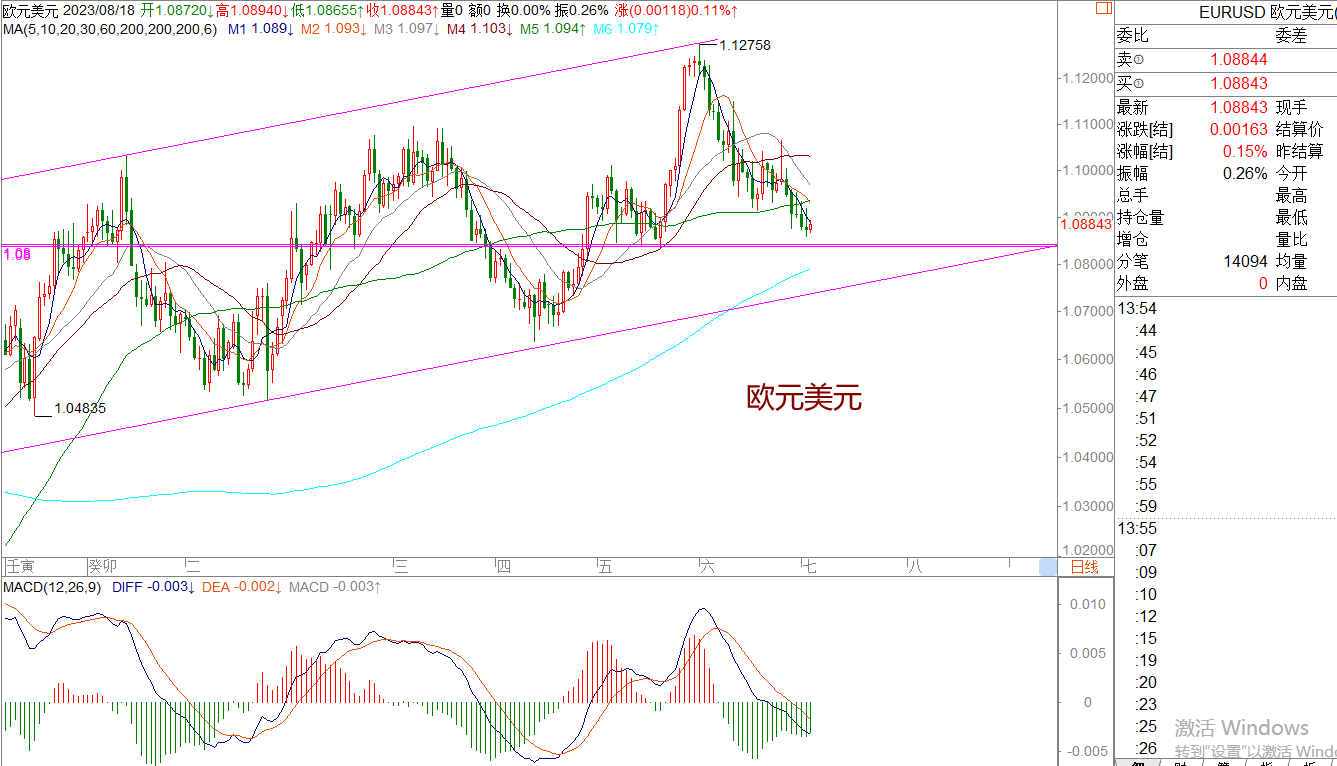Image resolution: width=1337 pixels, height=766 pixels.
Task: Select the M1 1.089 moving average label
Action: (261, 29)
